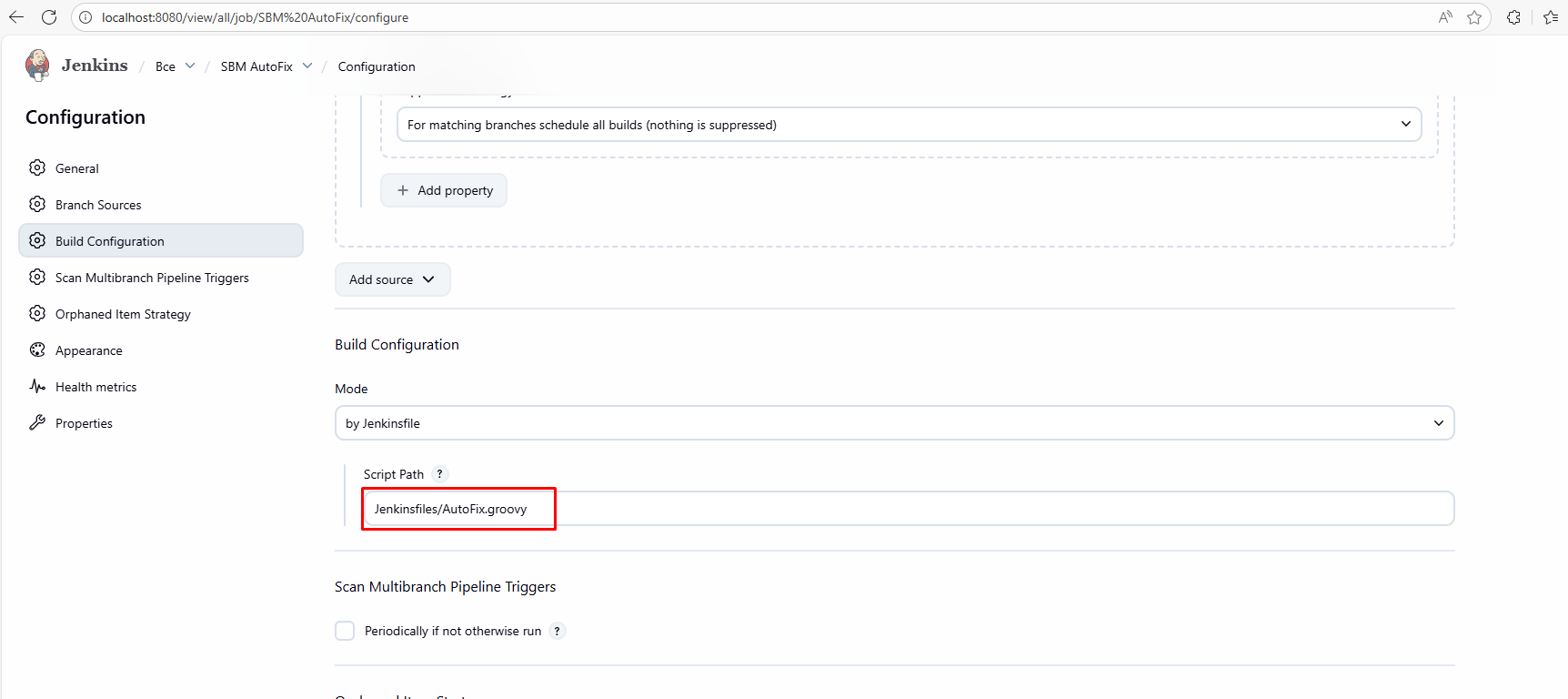Reload the page with refresh icon
The image size is (1568, 699).
click(49, 17)
